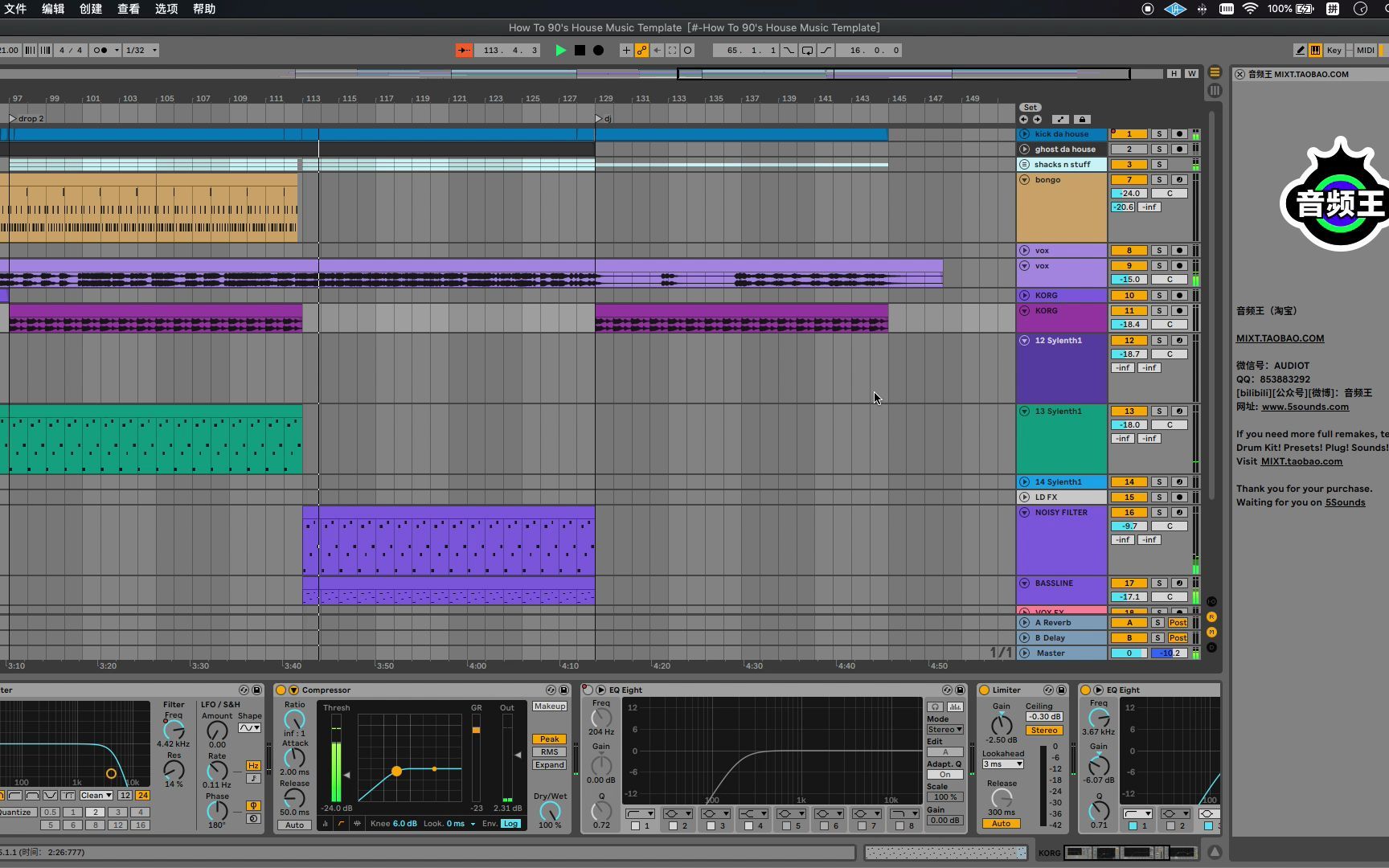Viewport: 1389px width, 868px height.
Task: Close the MIXT.TAOBAO.COM help panel
Action: point(1239,74)
